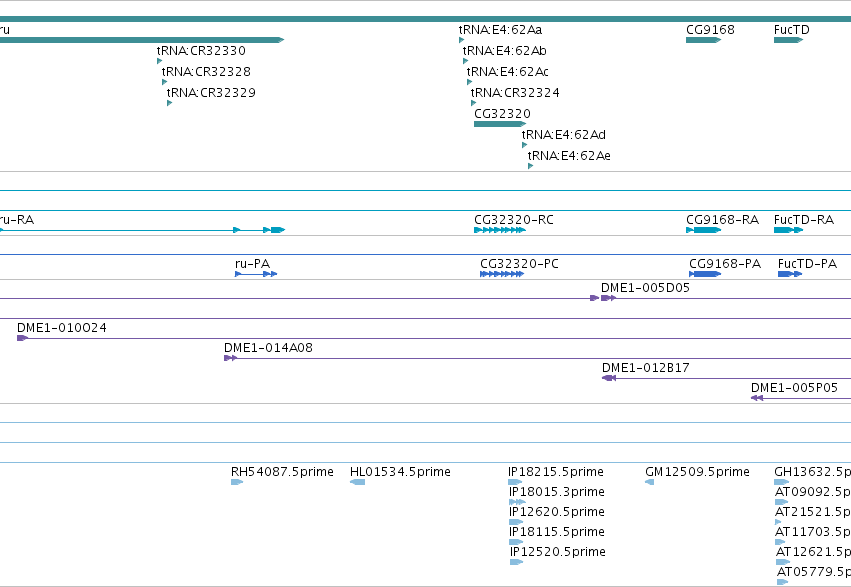Select the AT21521.5prime EST

click(x=778, y=522)
